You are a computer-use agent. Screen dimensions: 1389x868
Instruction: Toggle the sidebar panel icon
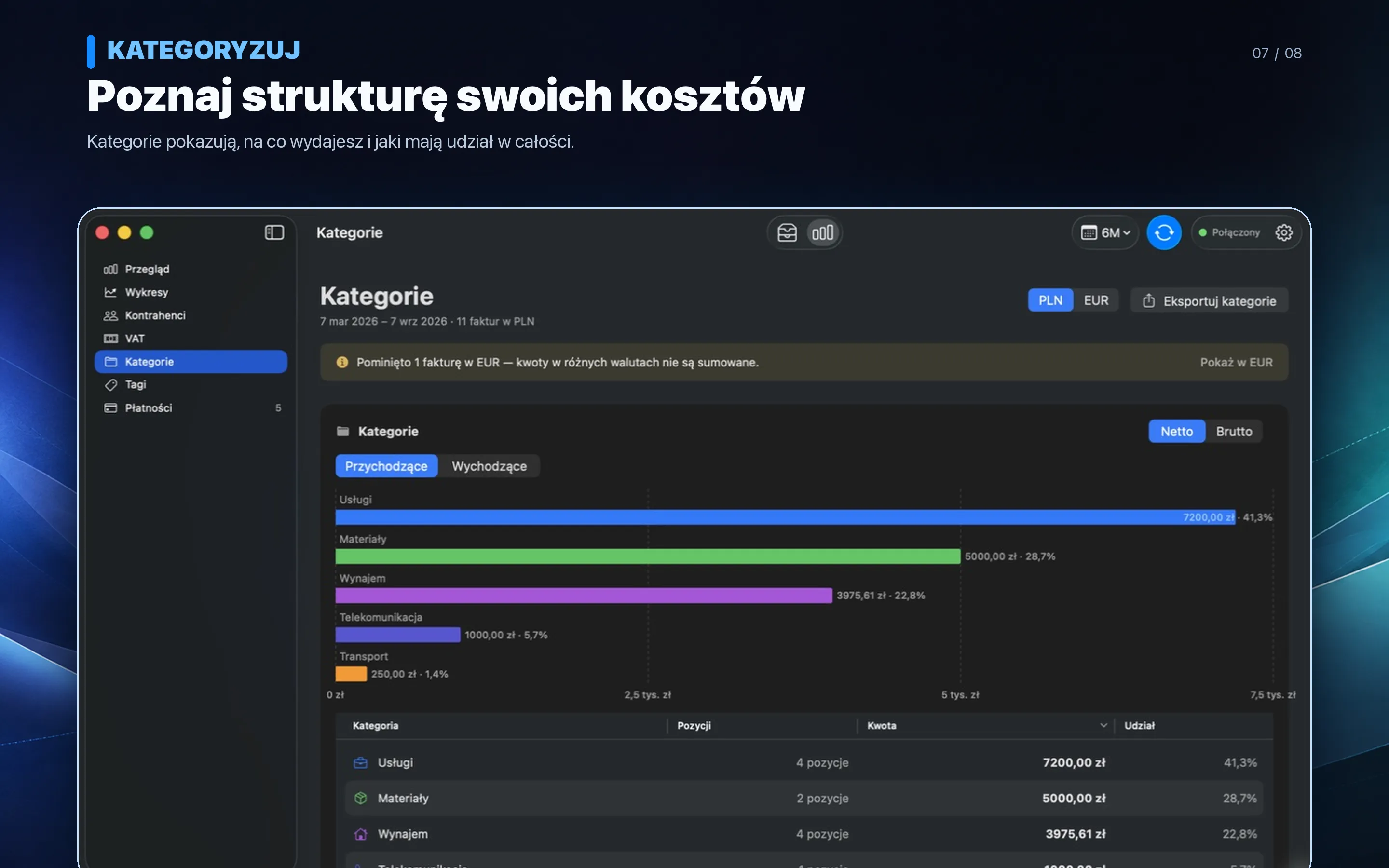[274, 232]
